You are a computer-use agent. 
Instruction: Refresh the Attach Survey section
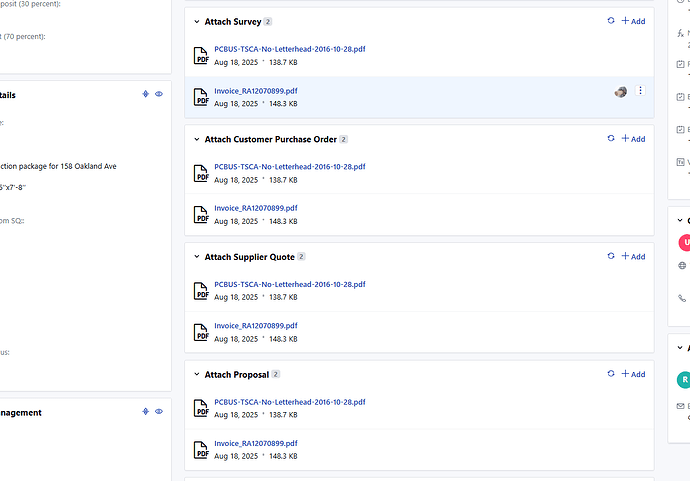611,21
